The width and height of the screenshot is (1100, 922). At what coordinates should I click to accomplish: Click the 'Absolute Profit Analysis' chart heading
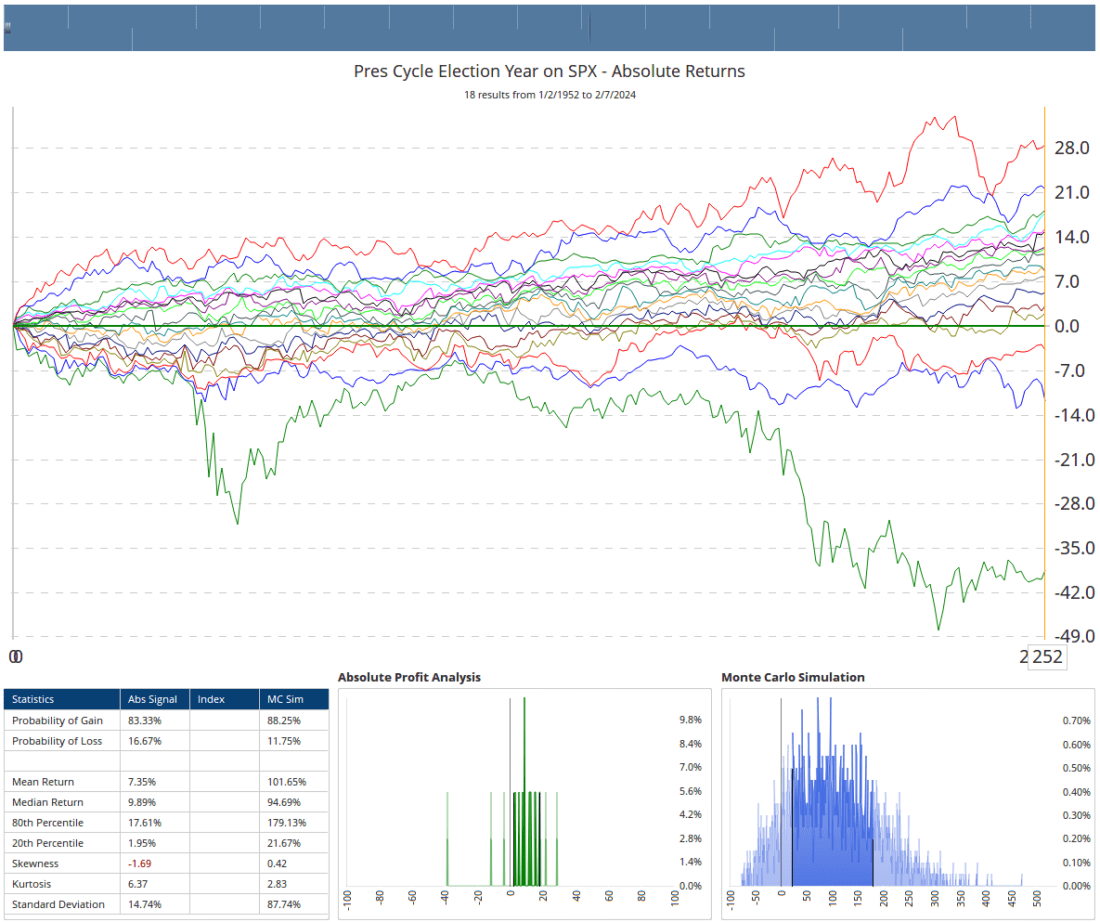tap(409, 677)
